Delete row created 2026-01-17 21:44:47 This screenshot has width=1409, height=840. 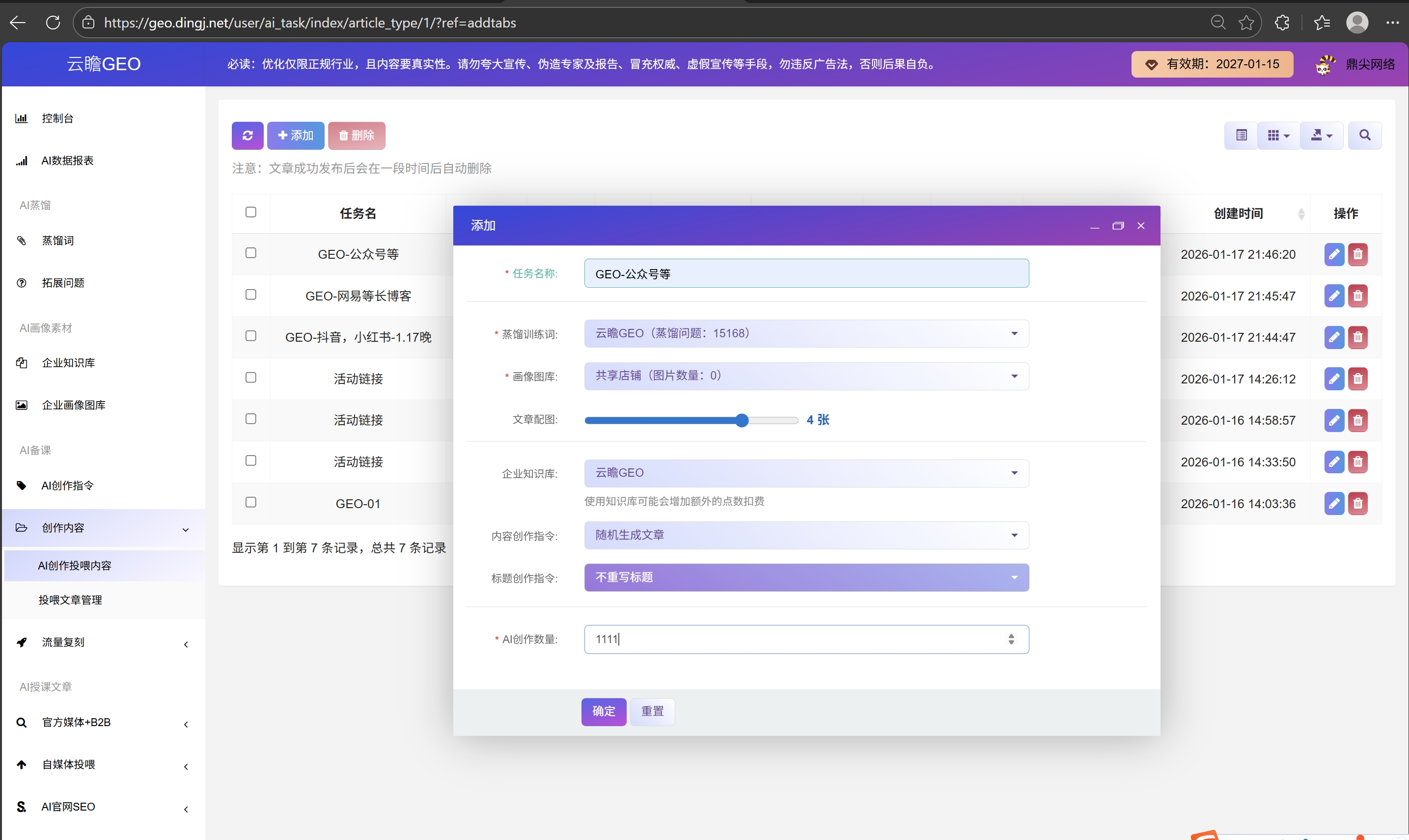click(x=1357, y=337)
